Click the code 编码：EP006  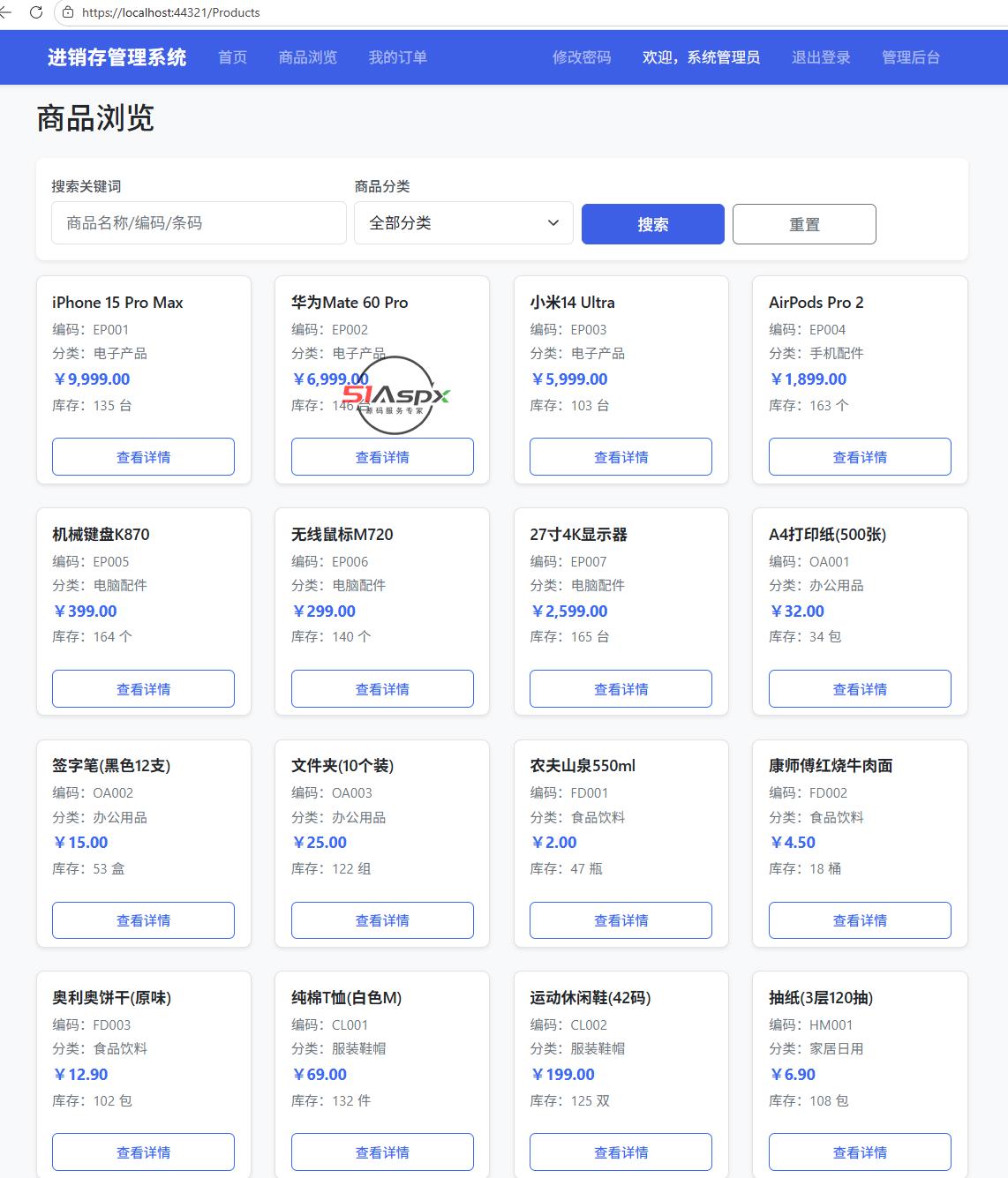pyautogui.click(x=330, y=561)
